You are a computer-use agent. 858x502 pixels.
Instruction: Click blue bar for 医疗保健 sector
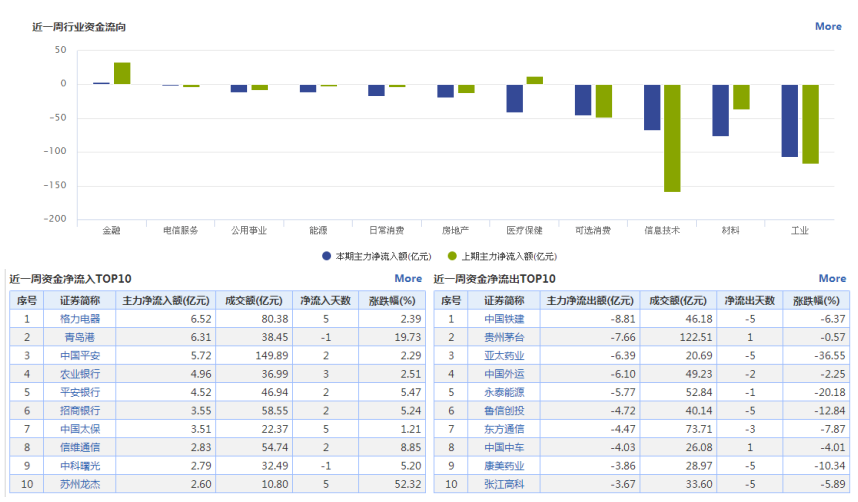(x=514, y=99)
